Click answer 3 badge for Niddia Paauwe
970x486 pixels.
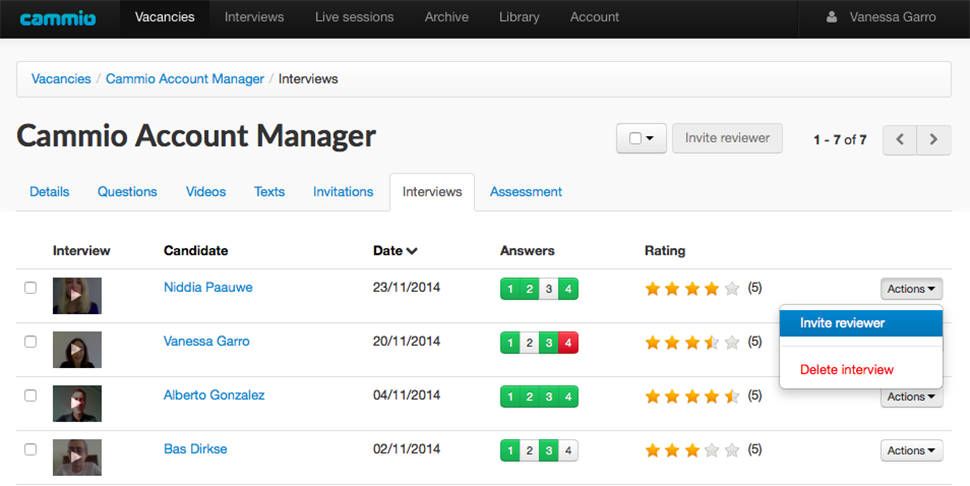coord(549,289)
